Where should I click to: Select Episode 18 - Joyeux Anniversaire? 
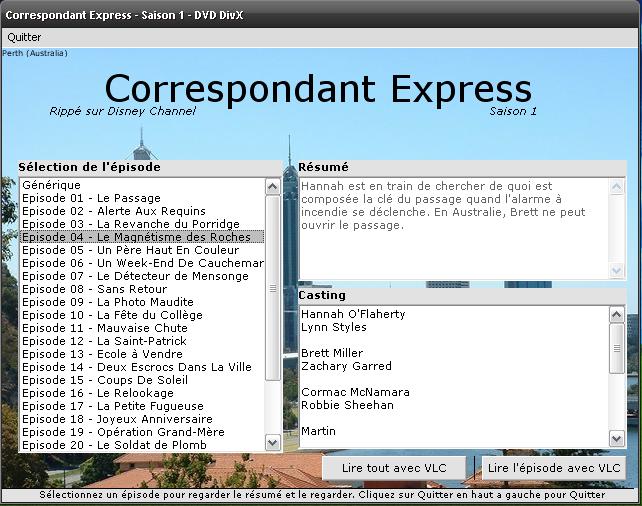tap(142, 419)
